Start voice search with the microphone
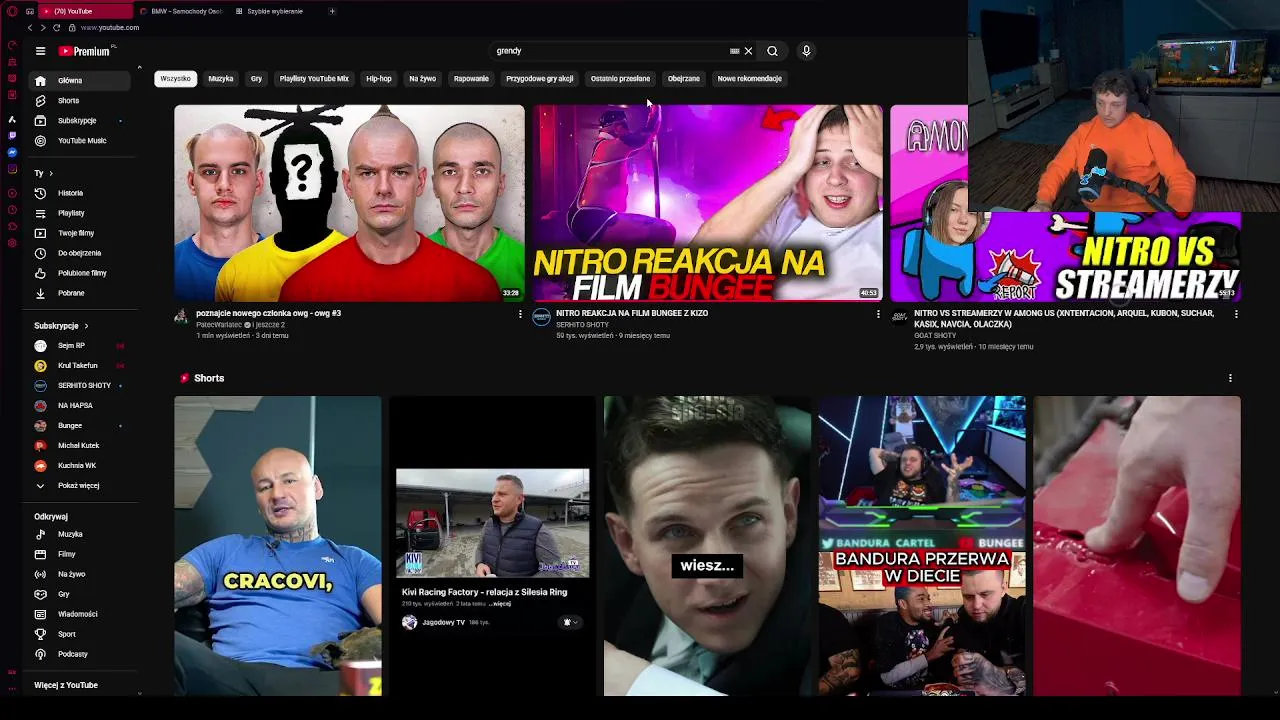This screenshot has height=720, width=1280. point(806,51)
